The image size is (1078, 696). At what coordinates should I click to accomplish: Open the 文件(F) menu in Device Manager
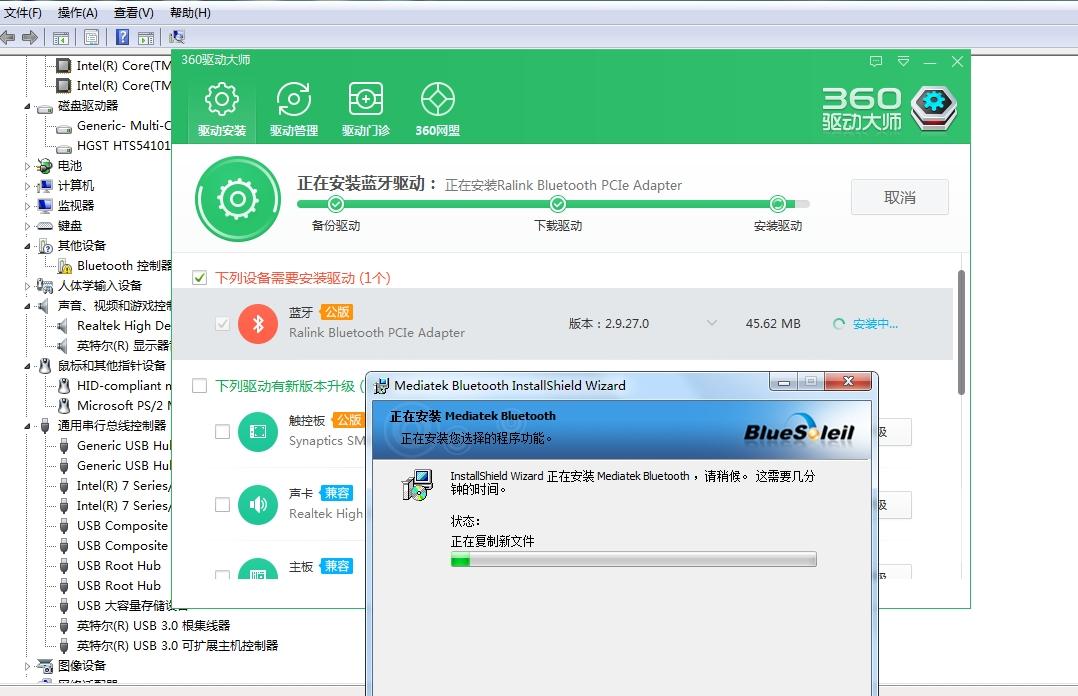23,12
